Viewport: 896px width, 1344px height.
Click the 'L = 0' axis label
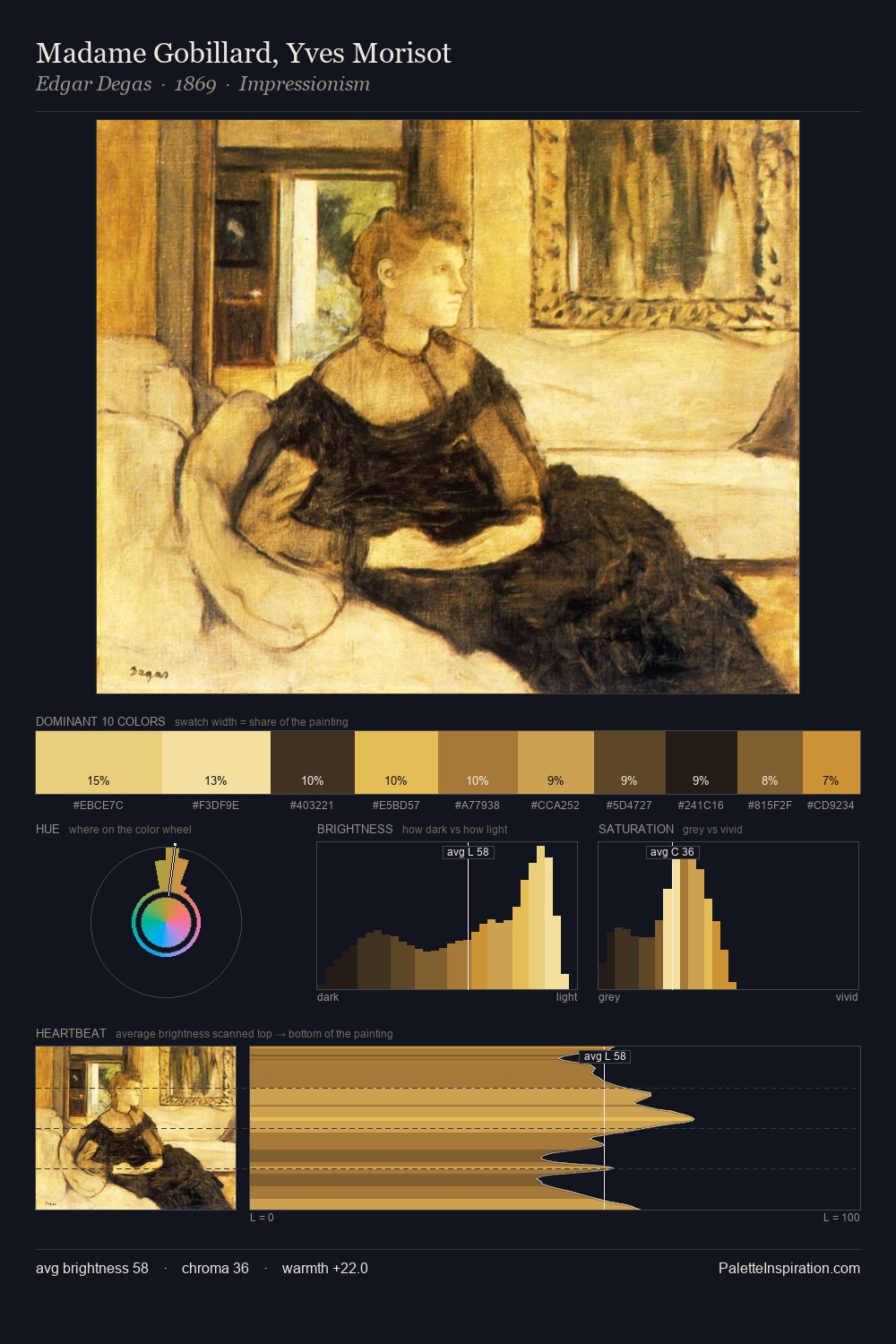tap(262, 1217)
